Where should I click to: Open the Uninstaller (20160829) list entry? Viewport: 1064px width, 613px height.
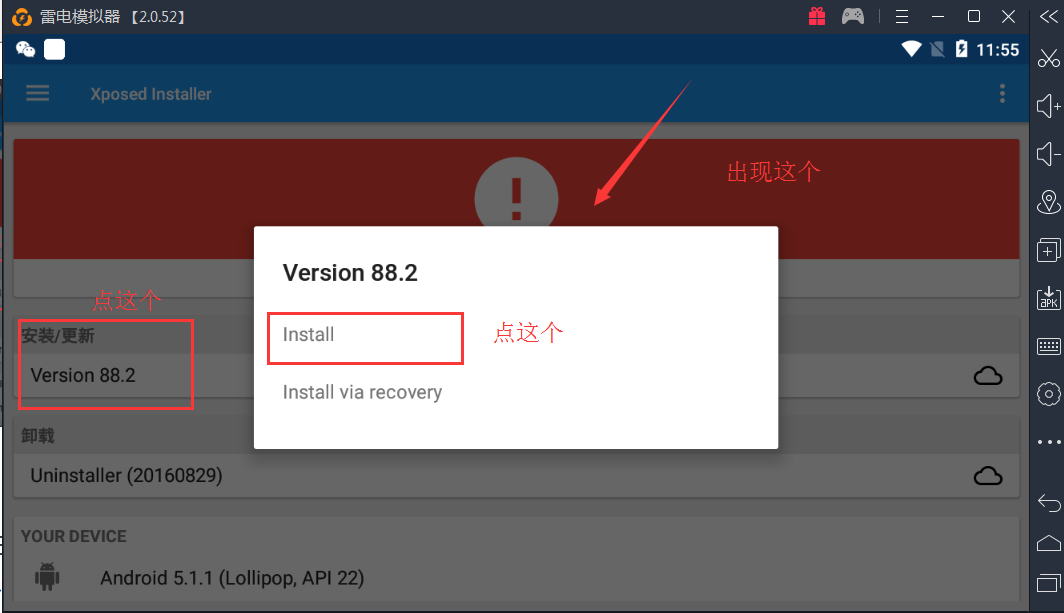click(126, 476)
